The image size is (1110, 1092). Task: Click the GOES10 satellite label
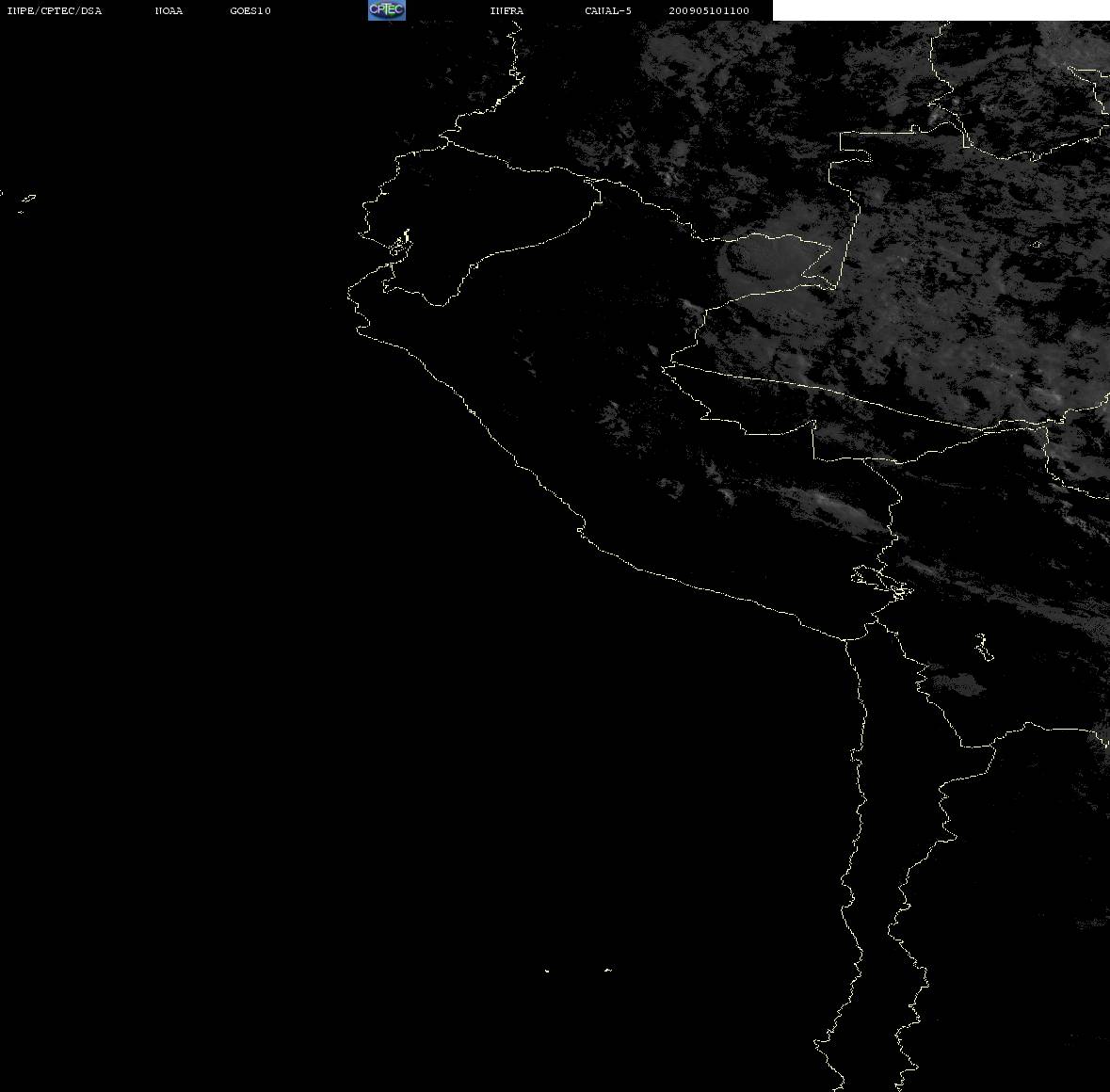coord(250,10)
